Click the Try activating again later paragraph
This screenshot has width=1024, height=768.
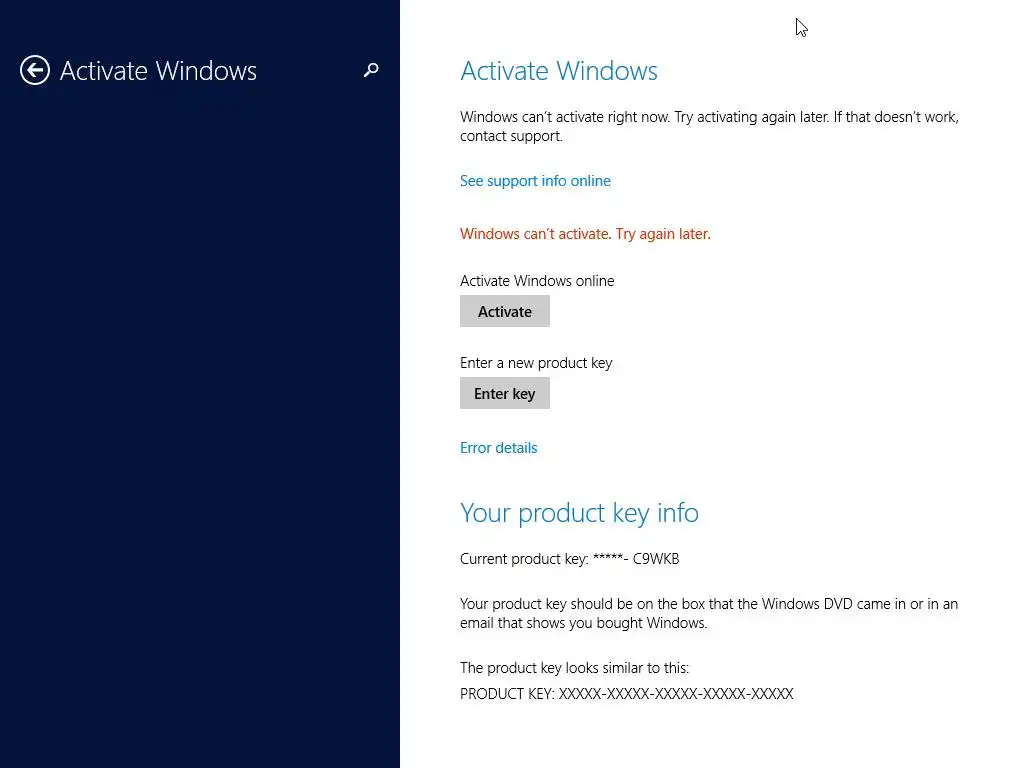709,126
